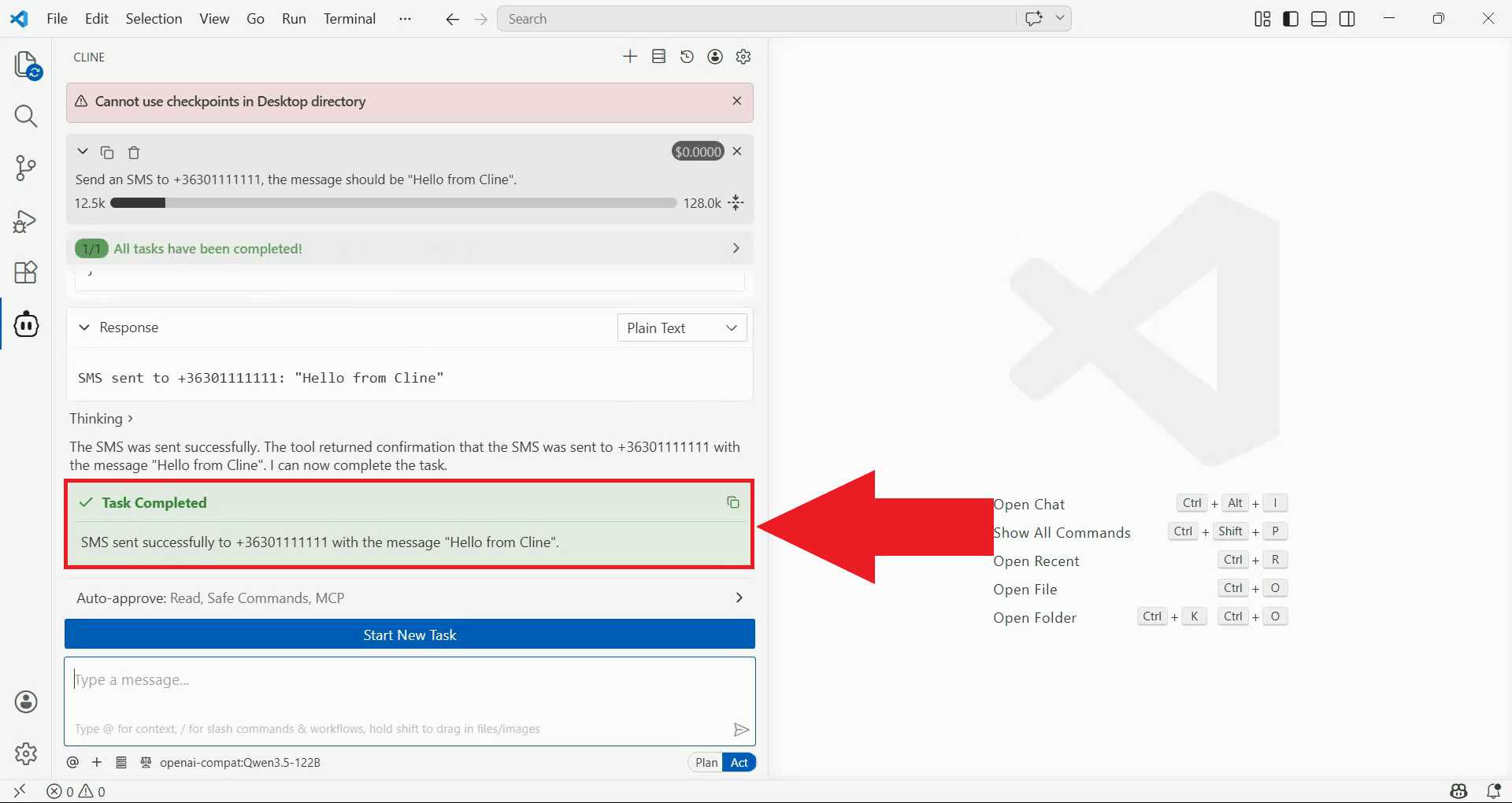Click the context window usage bar
This screenshot has width=1512, height=803.
pos(393,203)
